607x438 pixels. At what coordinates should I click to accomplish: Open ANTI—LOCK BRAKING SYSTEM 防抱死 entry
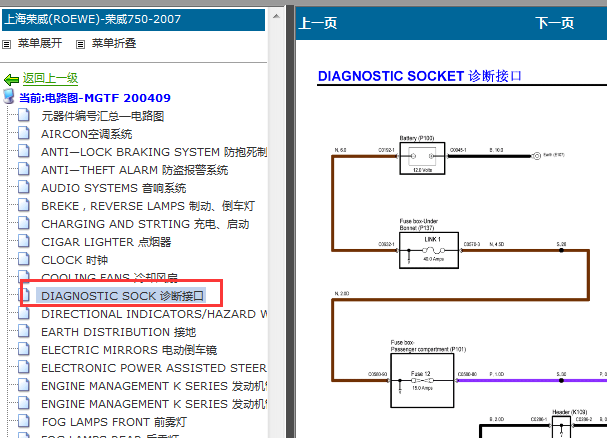point(154,152)
